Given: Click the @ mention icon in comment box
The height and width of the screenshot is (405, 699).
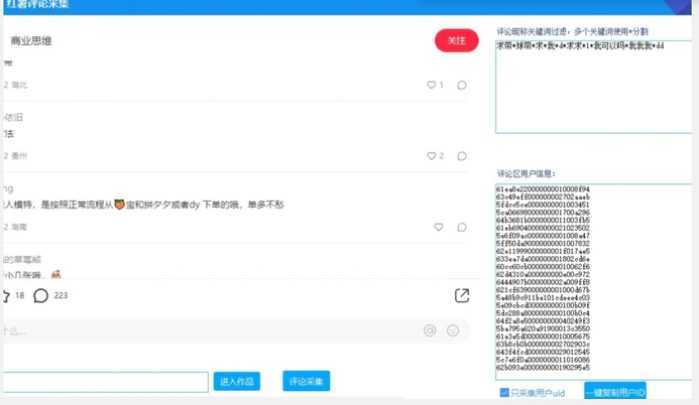Looking at the screenshot, I should [430, 331].
